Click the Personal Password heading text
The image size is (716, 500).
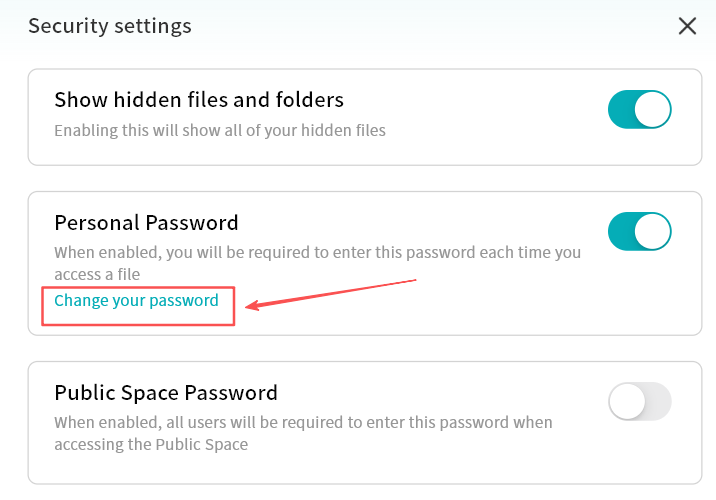pos(146,222)
